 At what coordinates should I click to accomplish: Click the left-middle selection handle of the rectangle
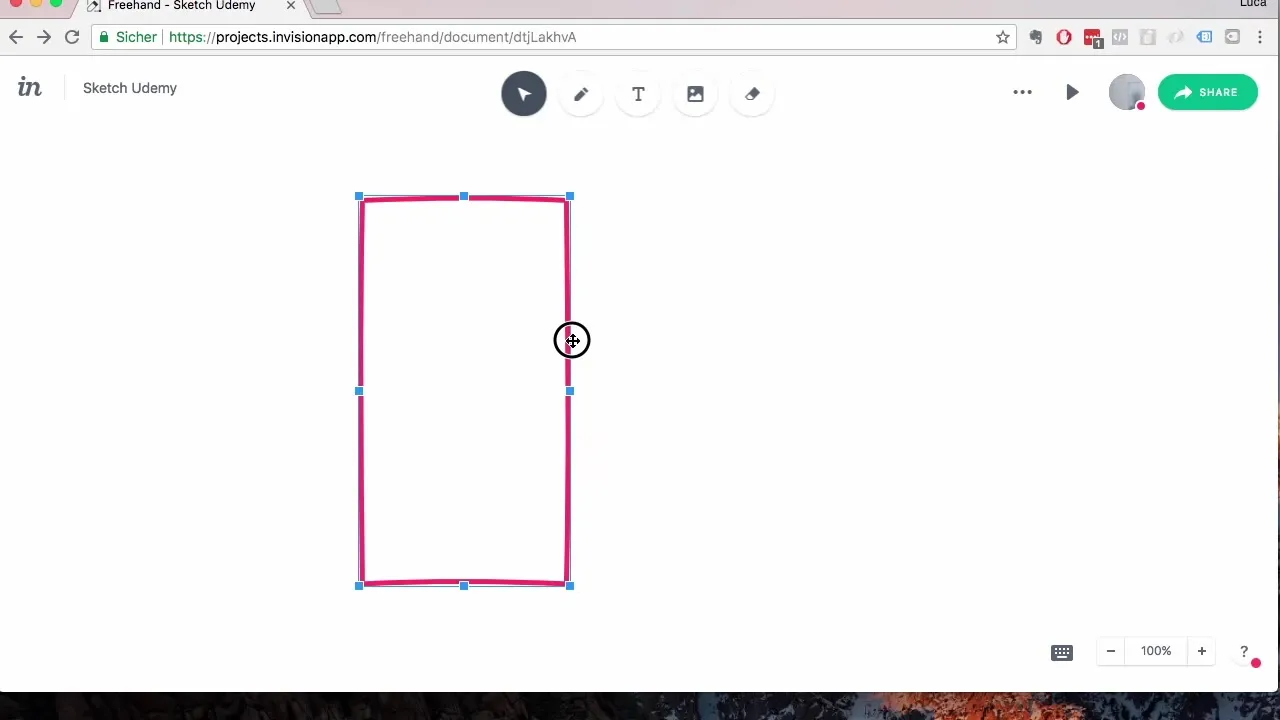coord(359,391)
